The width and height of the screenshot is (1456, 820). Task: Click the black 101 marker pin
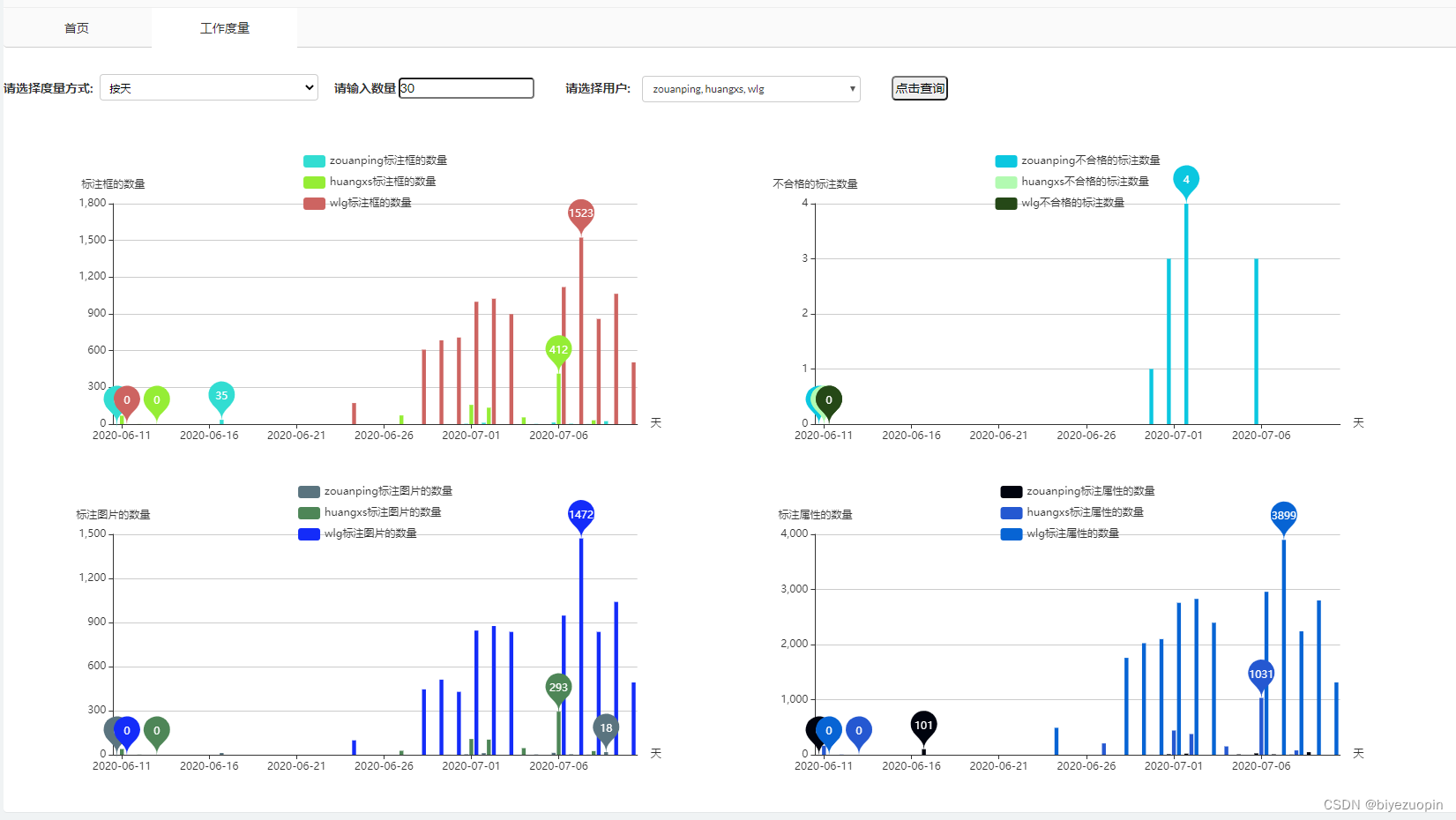point(923,727)
